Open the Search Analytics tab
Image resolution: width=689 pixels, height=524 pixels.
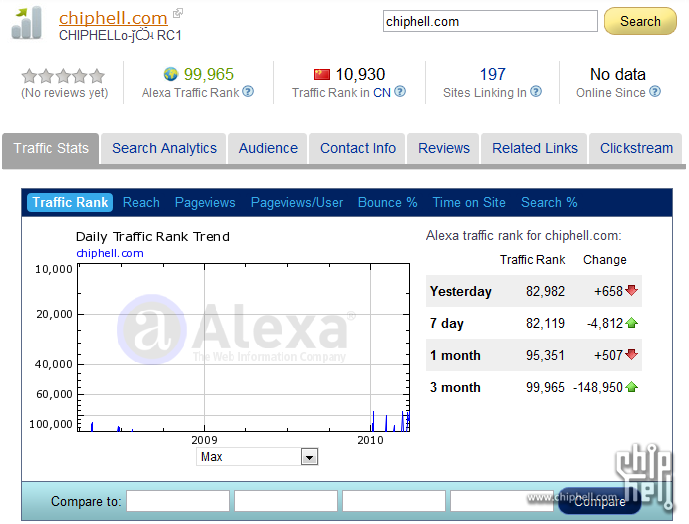tap(164, 149)
